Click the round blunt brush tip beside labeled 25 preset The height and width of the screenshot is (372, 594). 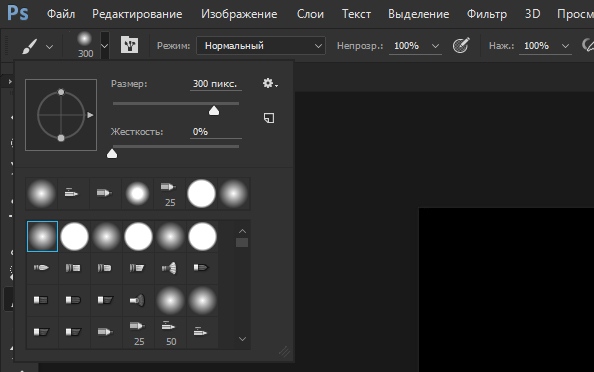pos(104,333)
